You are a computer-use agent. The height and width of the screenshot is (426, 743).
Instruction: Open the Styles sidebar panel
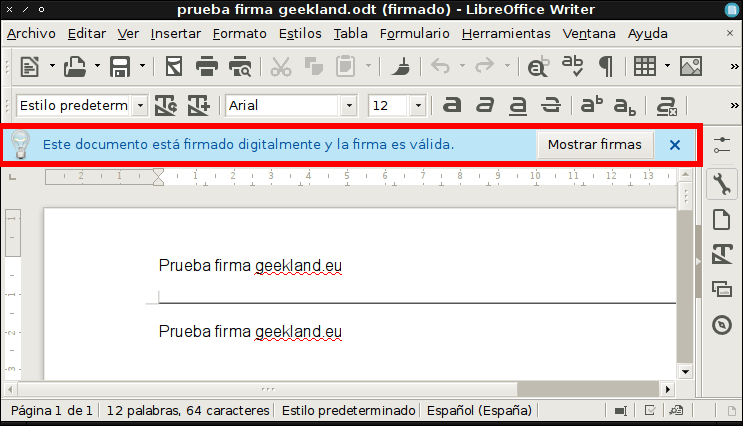722,253
